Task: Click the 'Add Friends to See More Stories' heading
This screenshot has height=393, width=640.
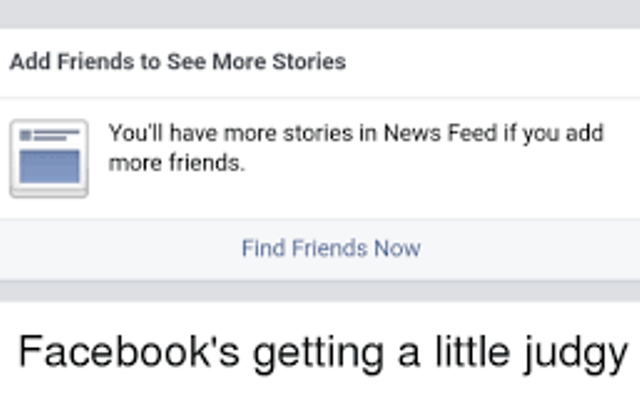Action: (178, 62)
